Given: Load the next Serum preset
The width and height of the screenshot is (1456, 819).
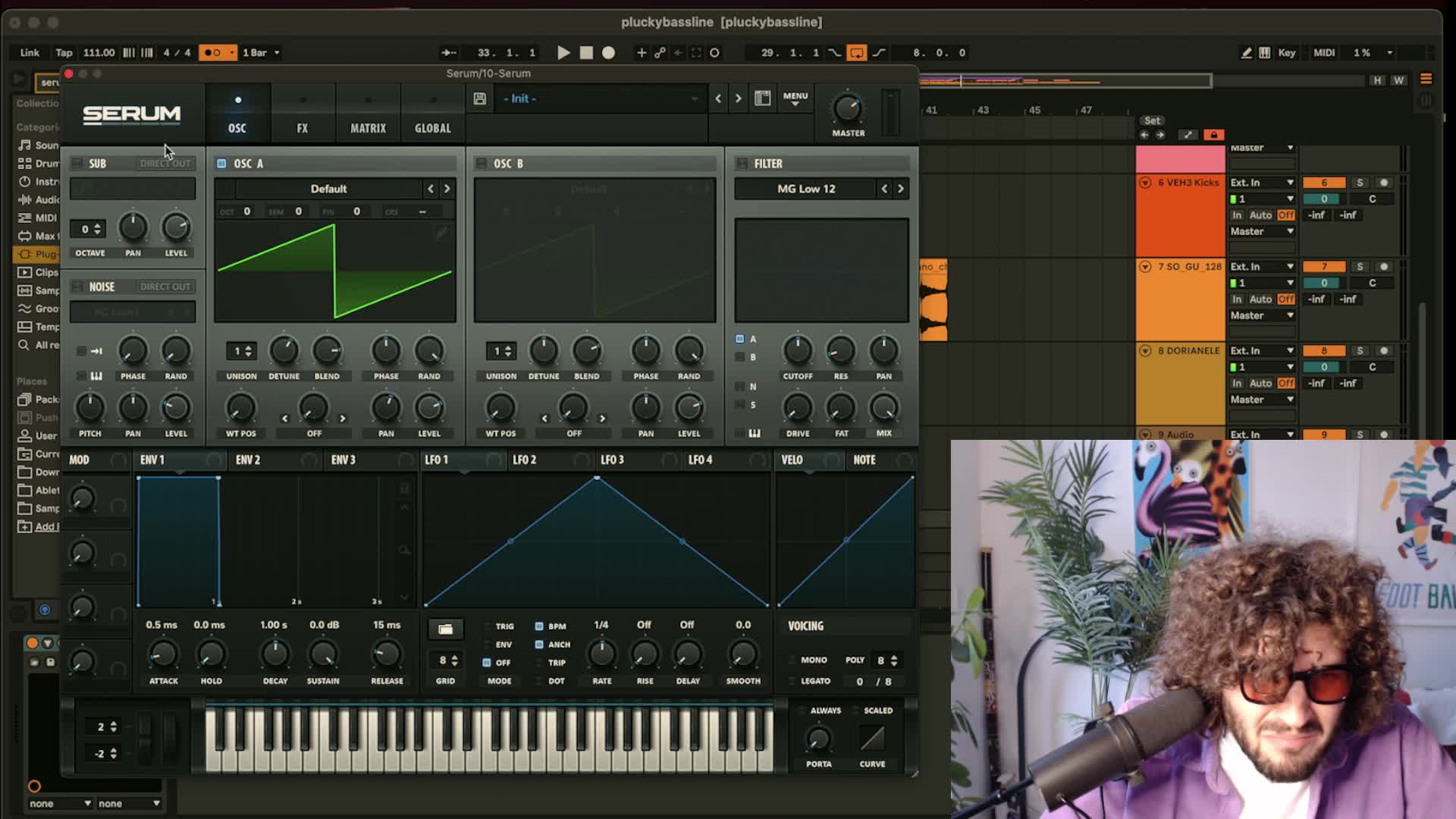Looking at the screenshot, I should [738, 99].
